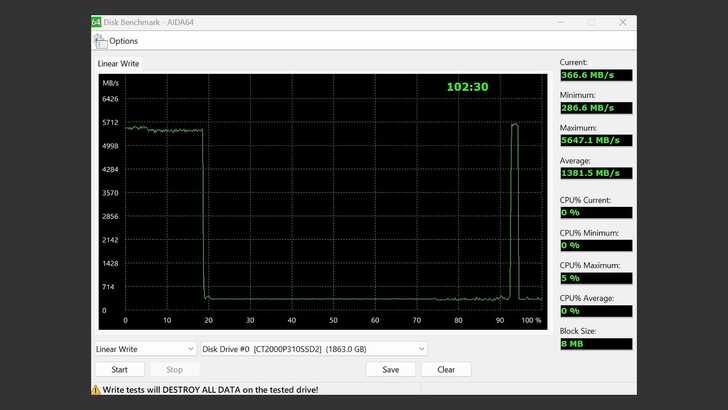Maximize the Disk Benchmark window

(x=591, y=22)
